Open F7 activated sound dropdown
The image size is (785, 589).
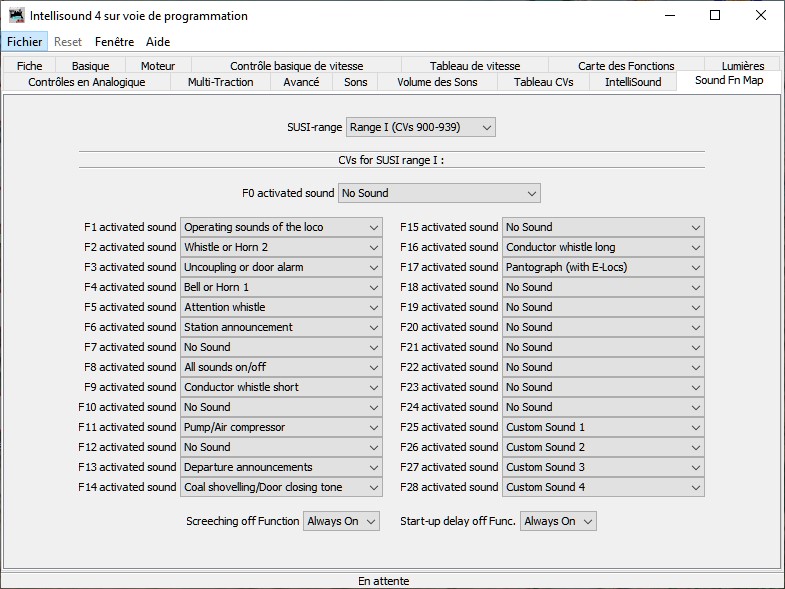click(281, 348)
